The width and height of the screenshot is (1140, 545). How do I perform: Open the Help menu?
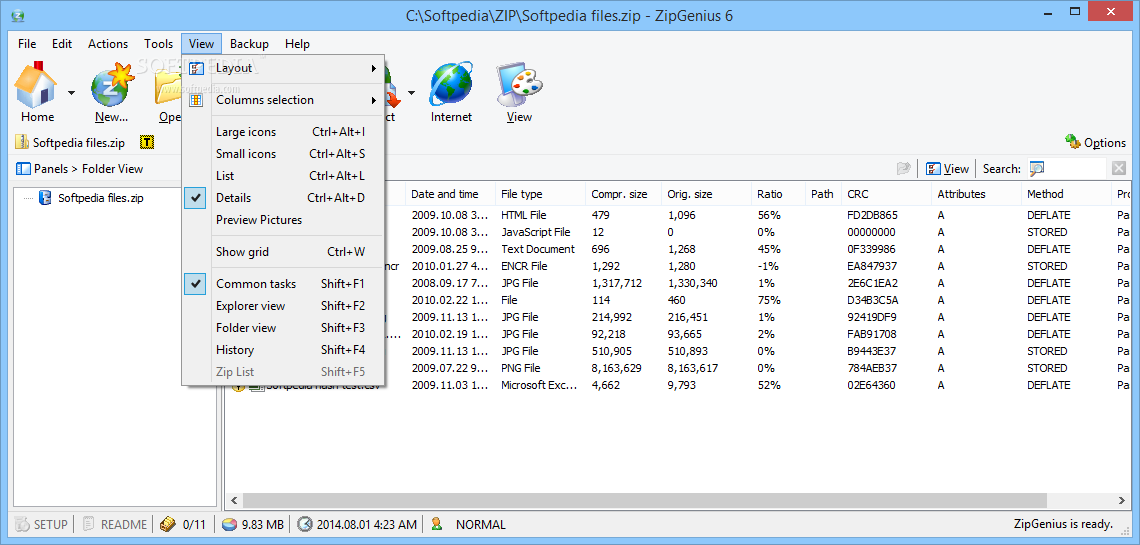(x=297, y=44)
